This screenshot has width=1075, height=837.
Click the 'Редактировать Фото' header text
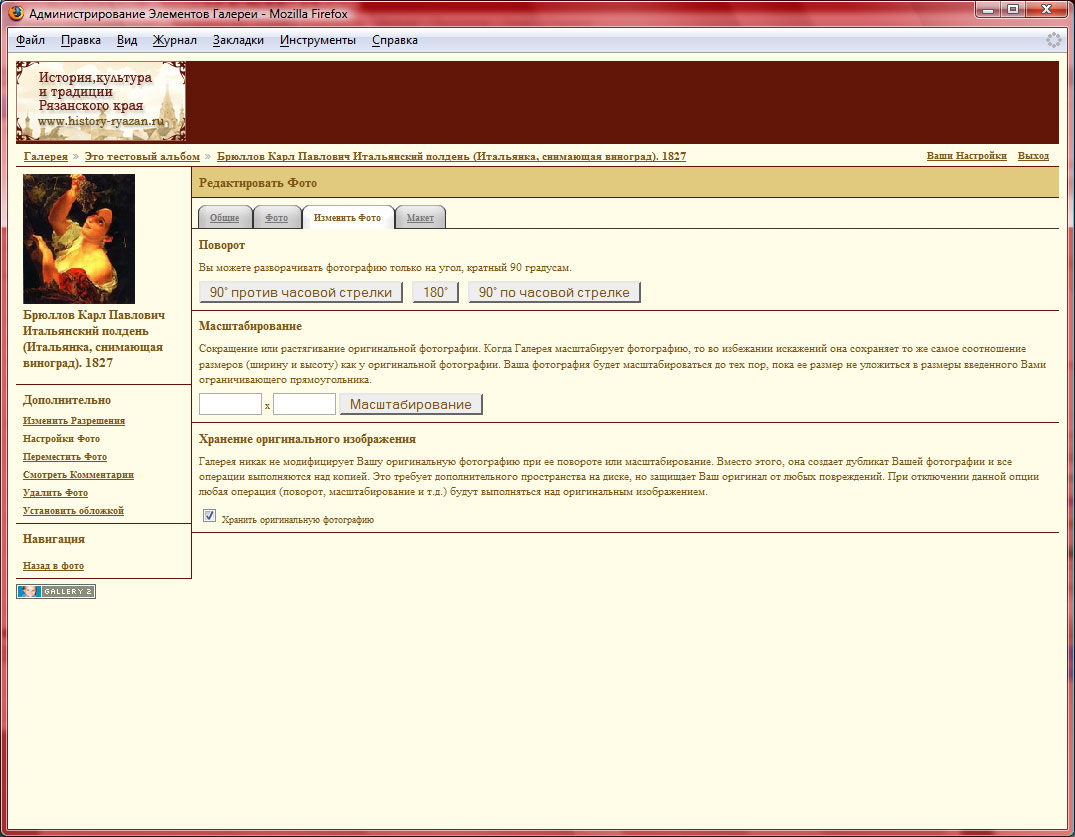coord(258,183)
